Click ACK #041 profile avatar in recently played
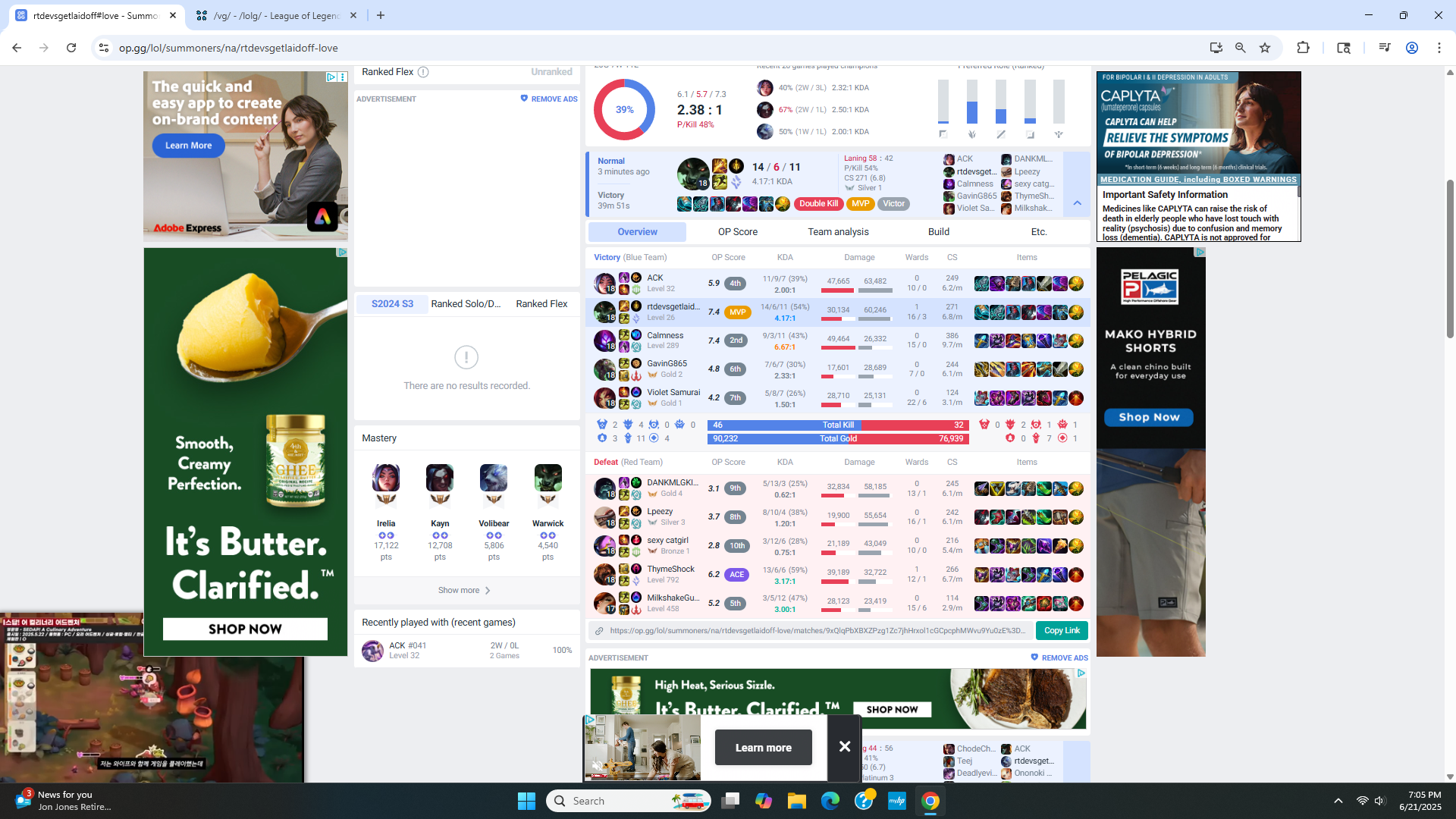This screenshot has height=819, width=1456. [372, 651]
